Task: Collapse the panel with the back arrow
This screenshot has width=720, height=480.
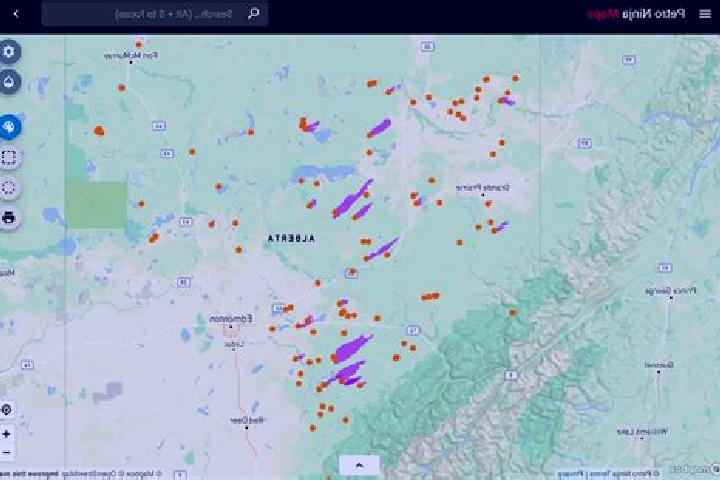Action: (x=16, y=14)
